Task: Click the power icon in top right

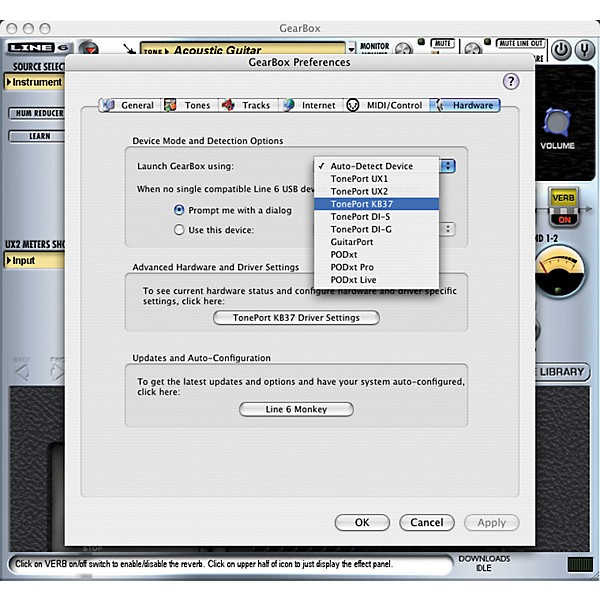Action: [561, 49]
